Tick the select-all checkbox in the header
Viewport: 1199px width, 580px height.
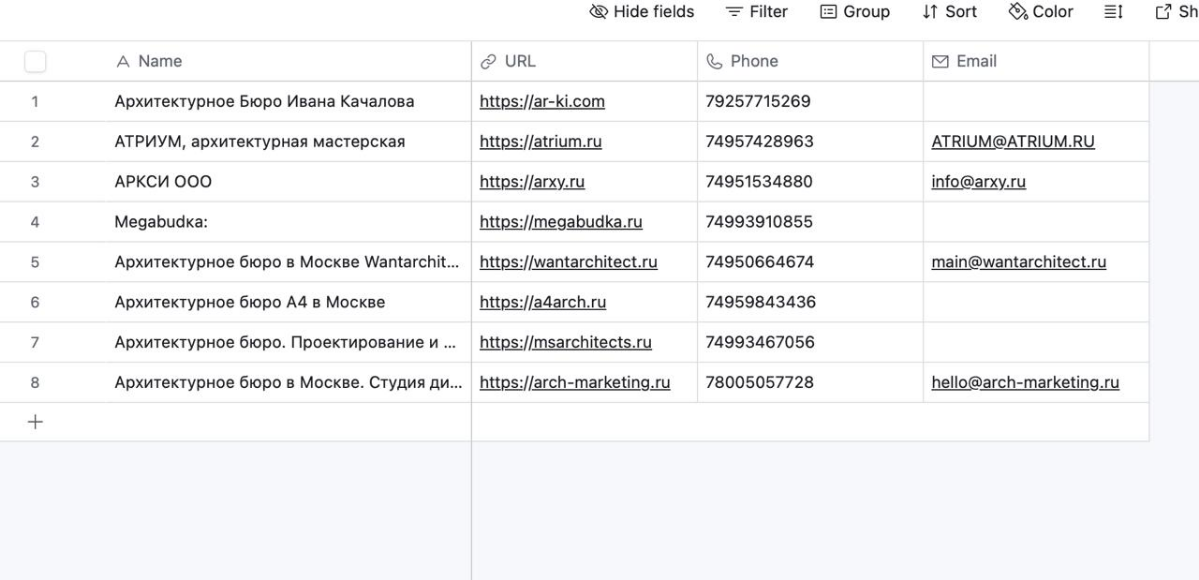[x=35, y=61]
